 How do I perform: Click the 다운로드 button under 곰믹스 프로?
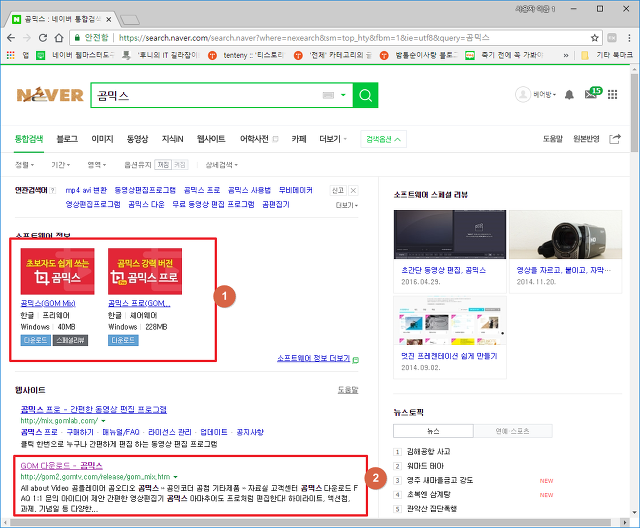click(x=123, y=340)
